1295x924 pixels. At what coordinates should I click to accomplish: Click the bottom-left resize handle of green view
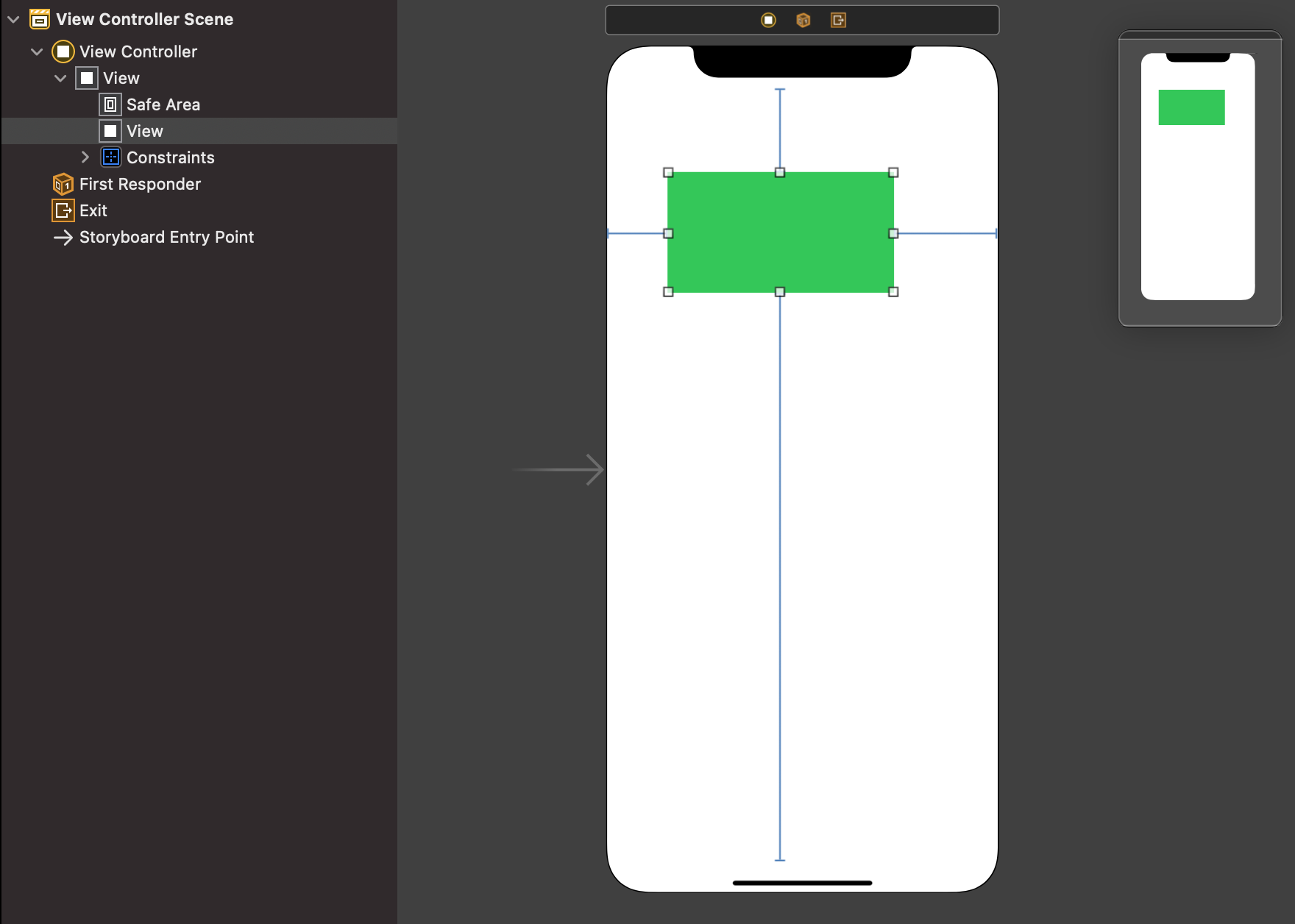[668, 292]
